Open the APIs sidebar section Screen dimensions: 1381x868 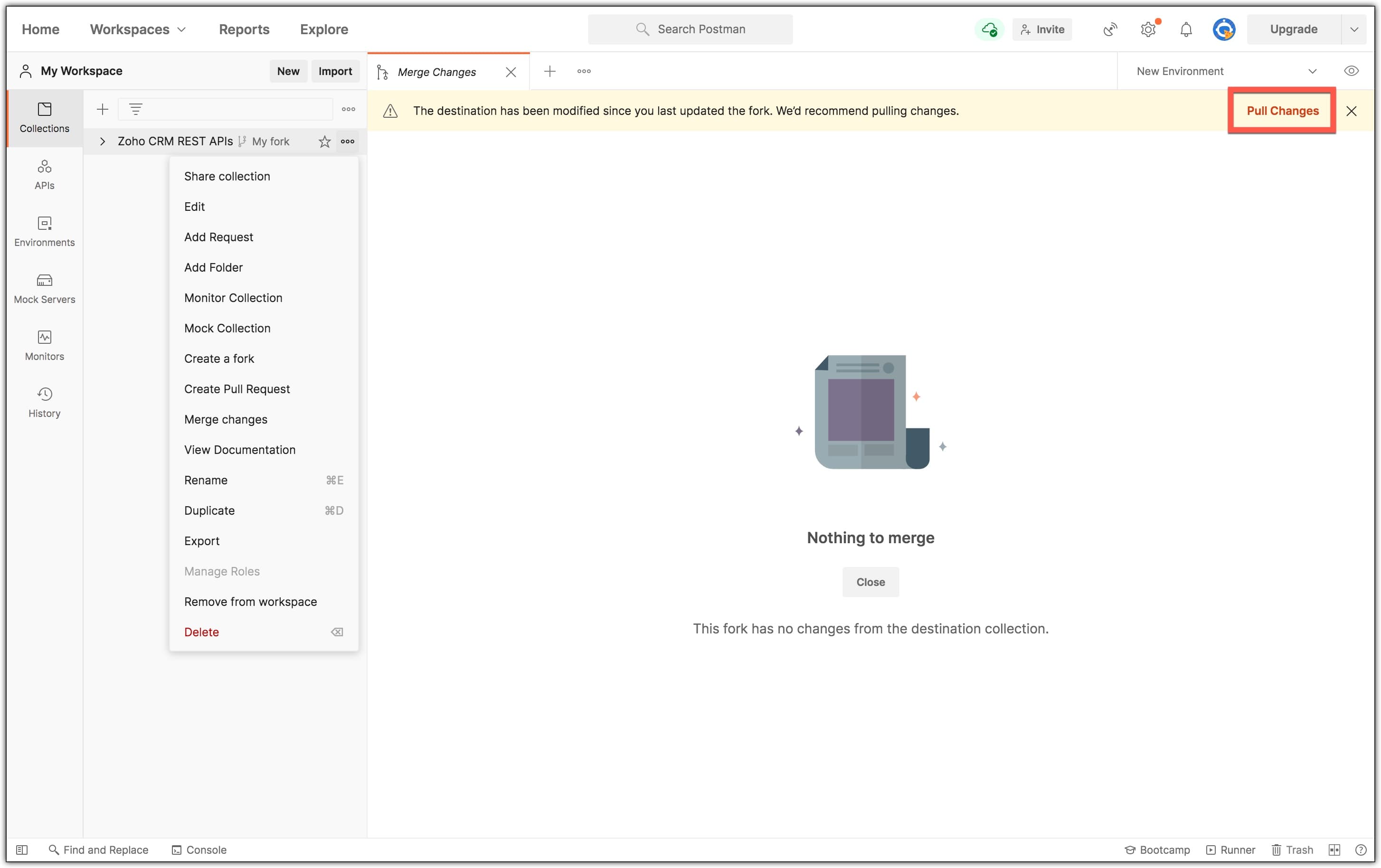point(44,174)
